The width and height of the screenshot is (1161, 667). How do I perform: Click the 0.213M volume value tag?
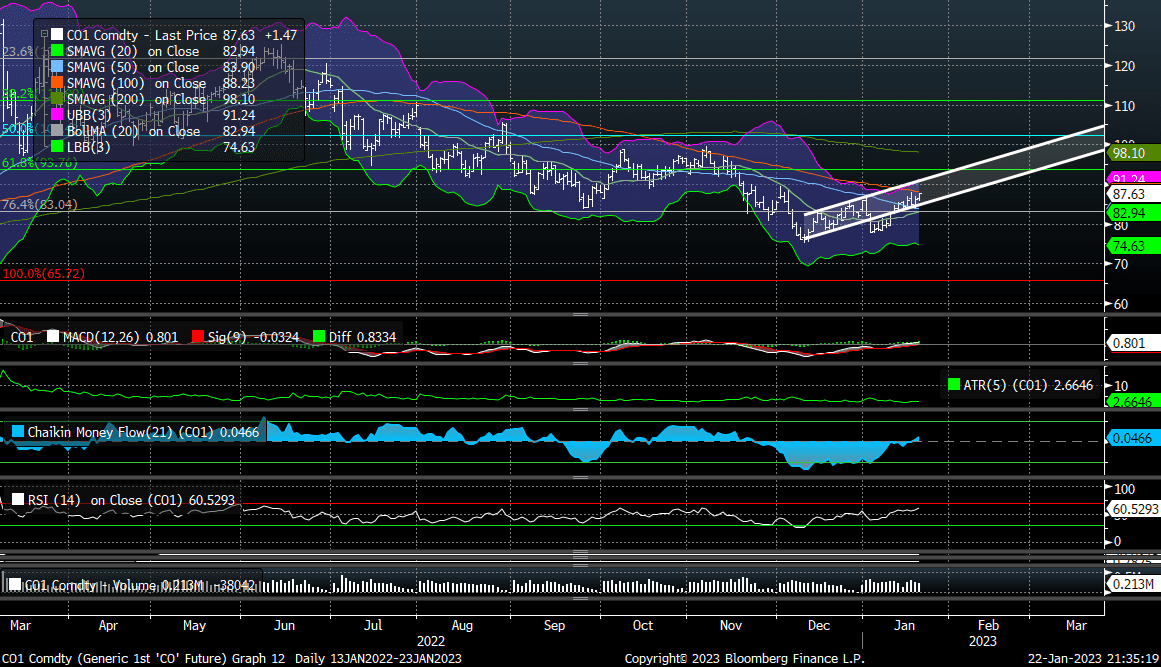[1132, 584]
